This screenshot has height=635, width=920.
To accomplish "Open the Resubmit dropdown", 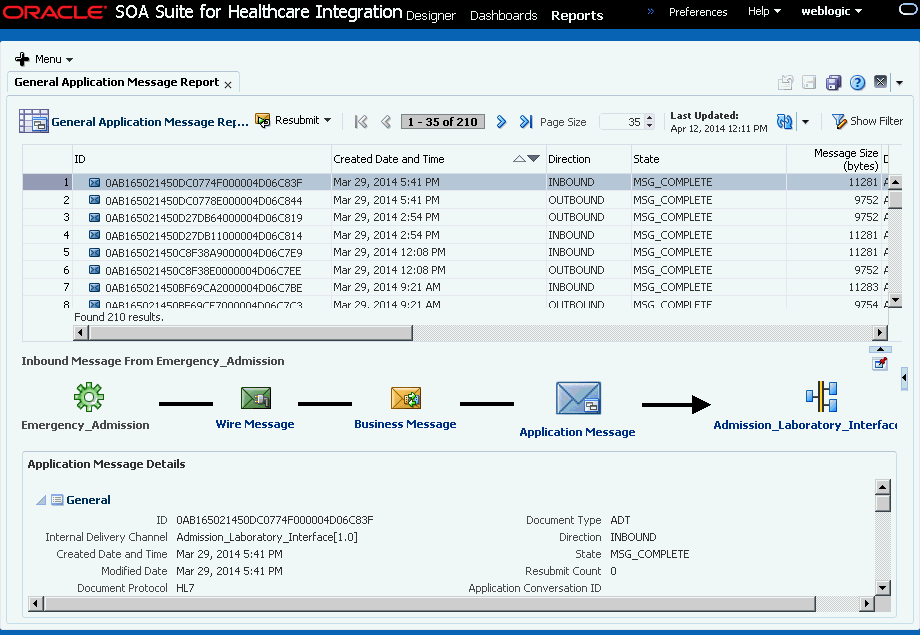I will click(x=293, y=120).
